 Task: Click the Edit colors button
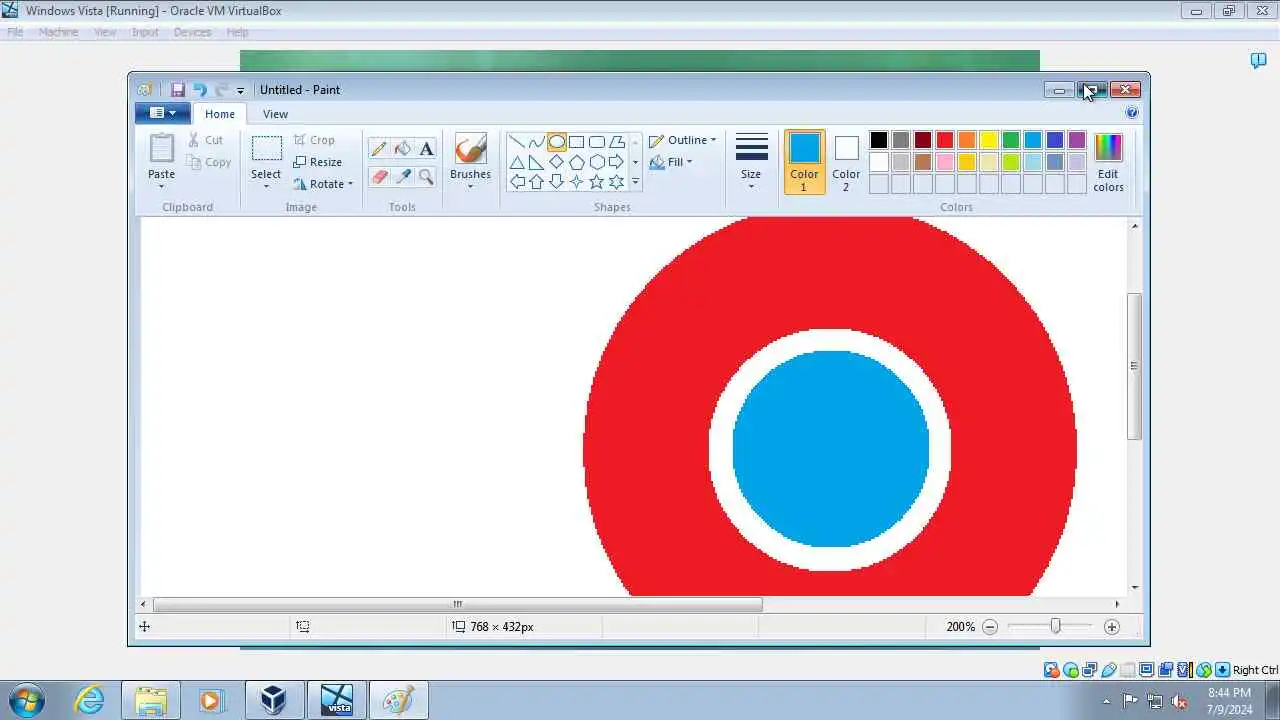point(1108,162)
